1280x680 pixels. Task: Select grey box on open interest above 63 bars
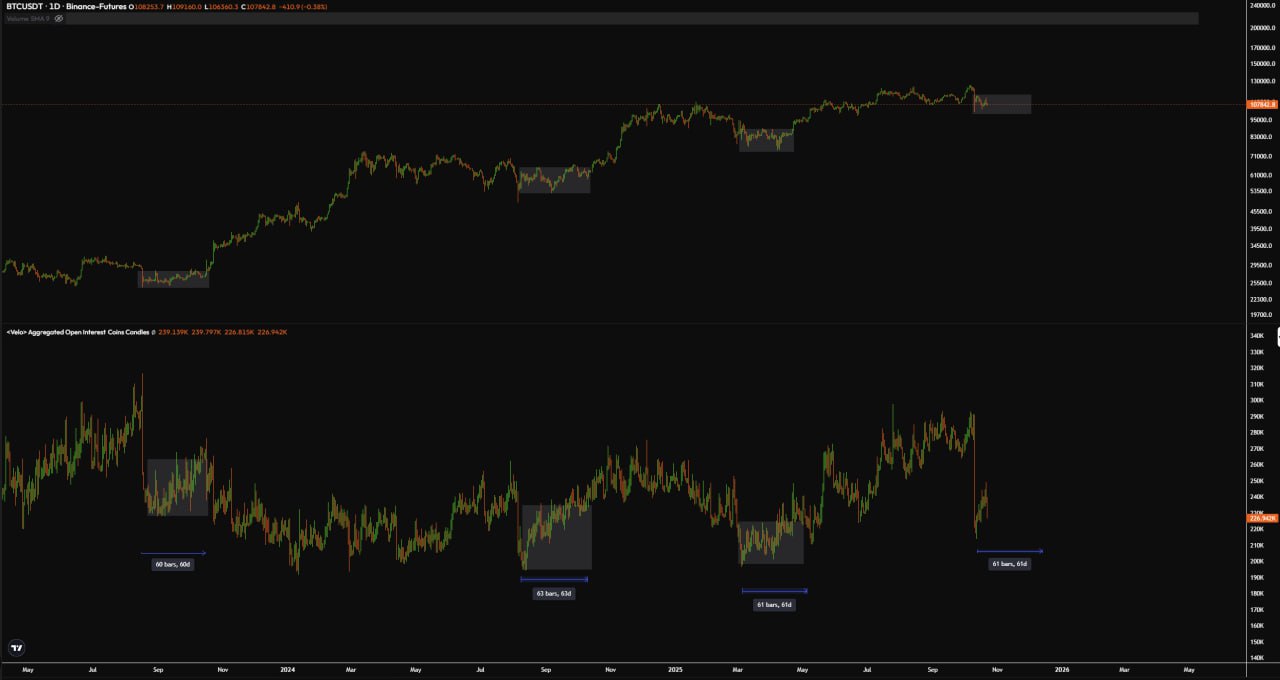pos(557,537)
